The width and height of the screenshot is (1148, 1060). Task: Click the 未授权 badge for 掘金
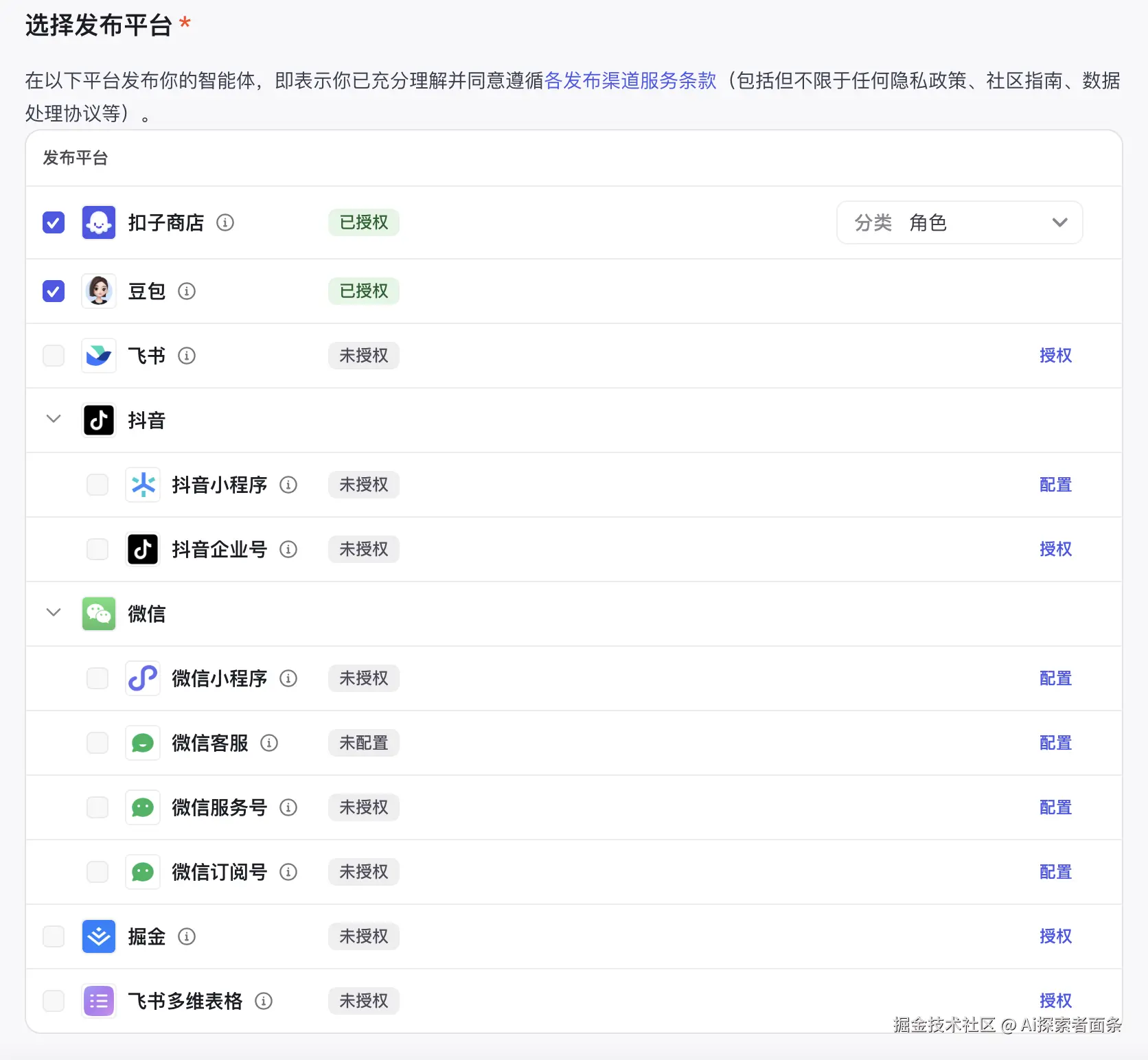tap(364, 936)
